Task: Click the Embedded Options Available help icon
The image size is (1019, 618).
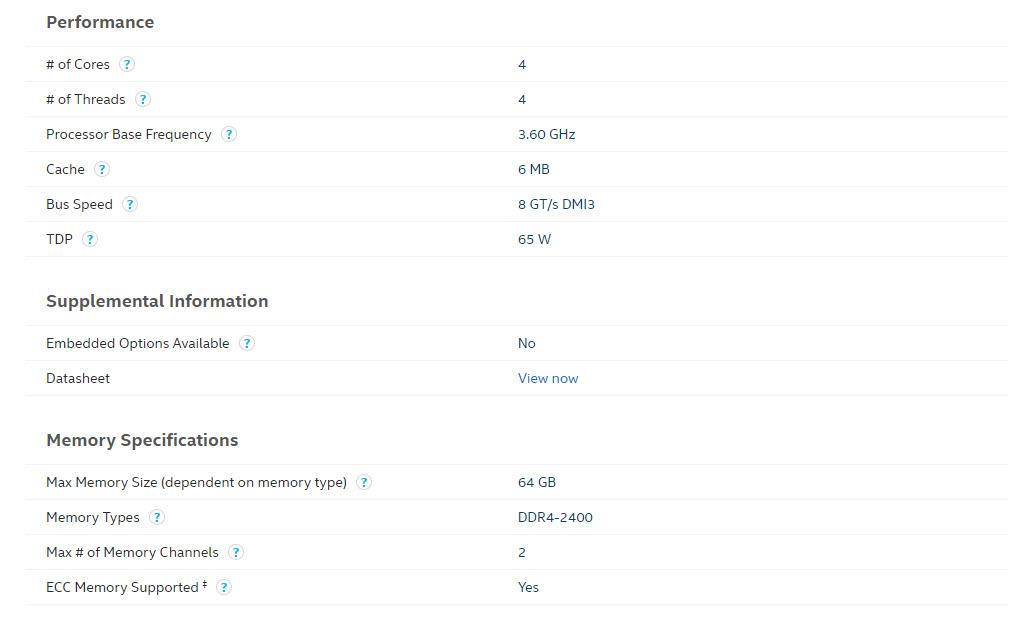Action: [247, 343]
